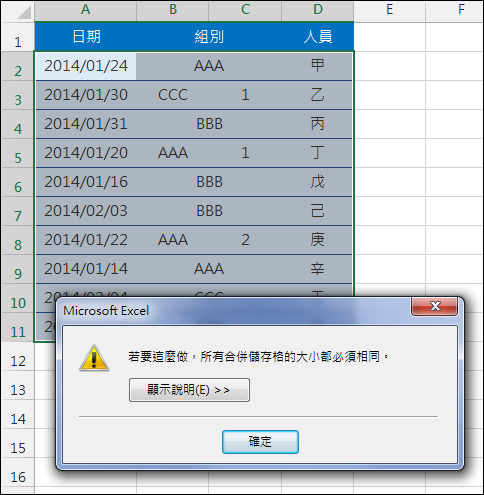The image size is (484, 495).
Task: Select row 11 header
Action: pos(18,327)
